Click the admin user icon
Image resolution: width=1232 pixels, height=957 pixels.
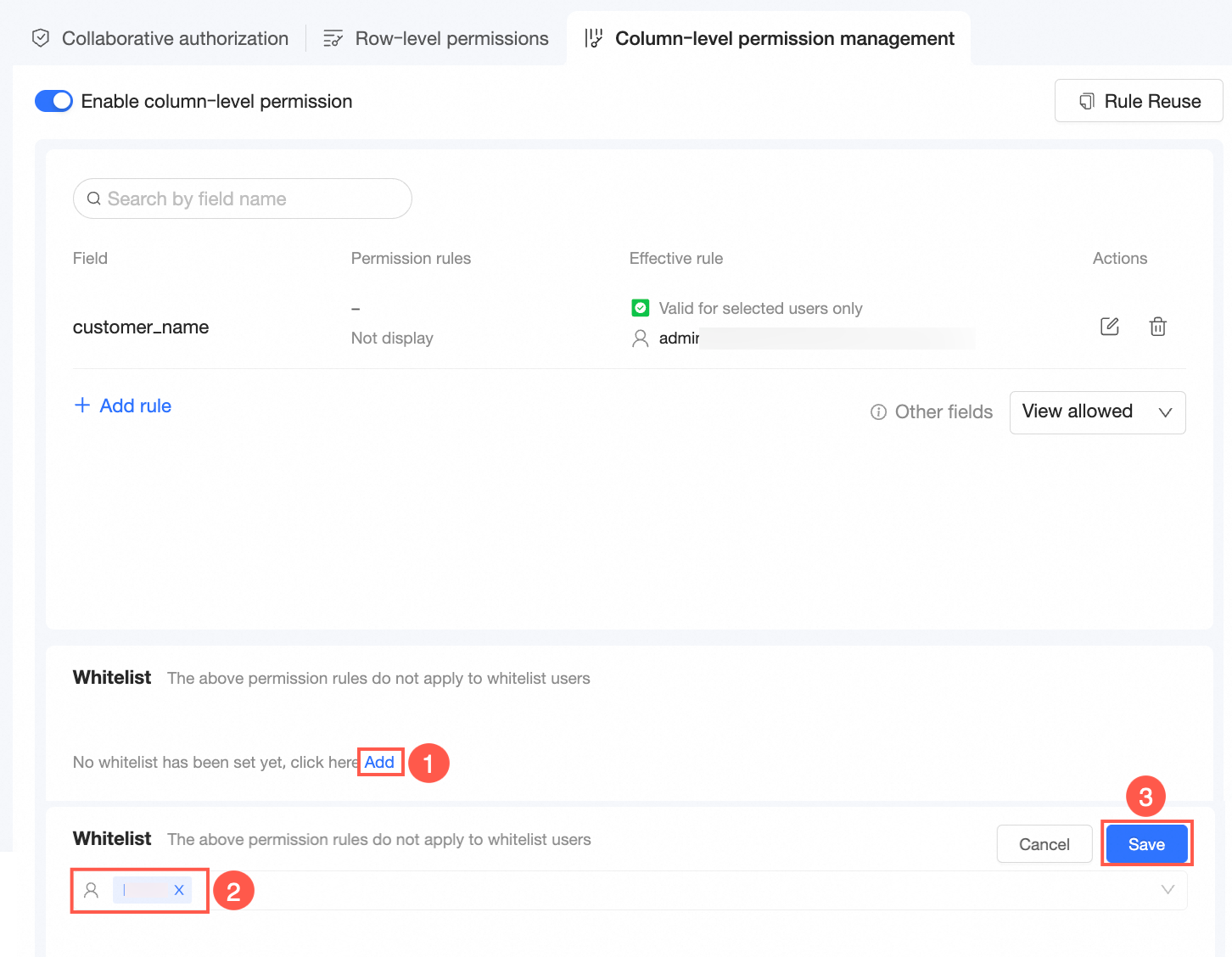click(x=641, y=339)
